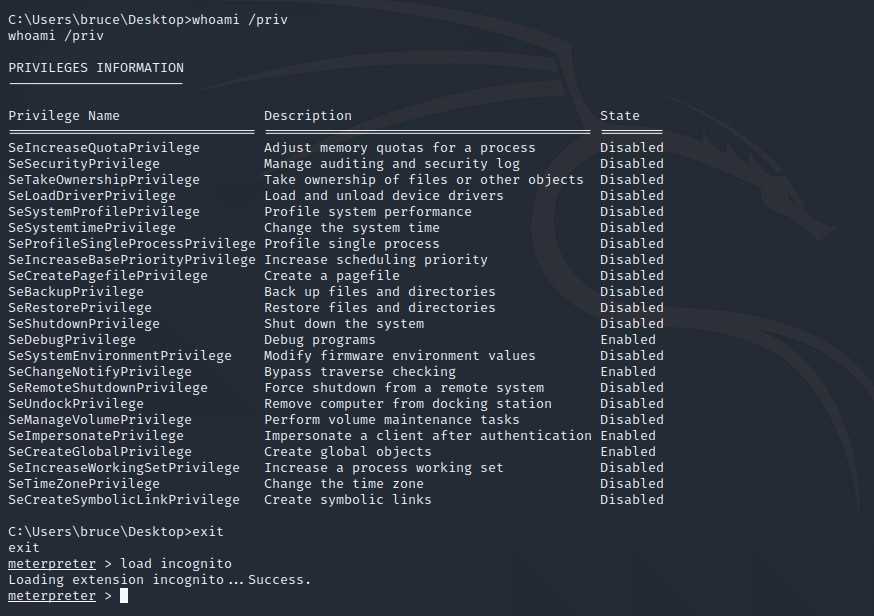
Task: Click the SeLoadDriverPrivilege entry
Action: coord(92,196)
